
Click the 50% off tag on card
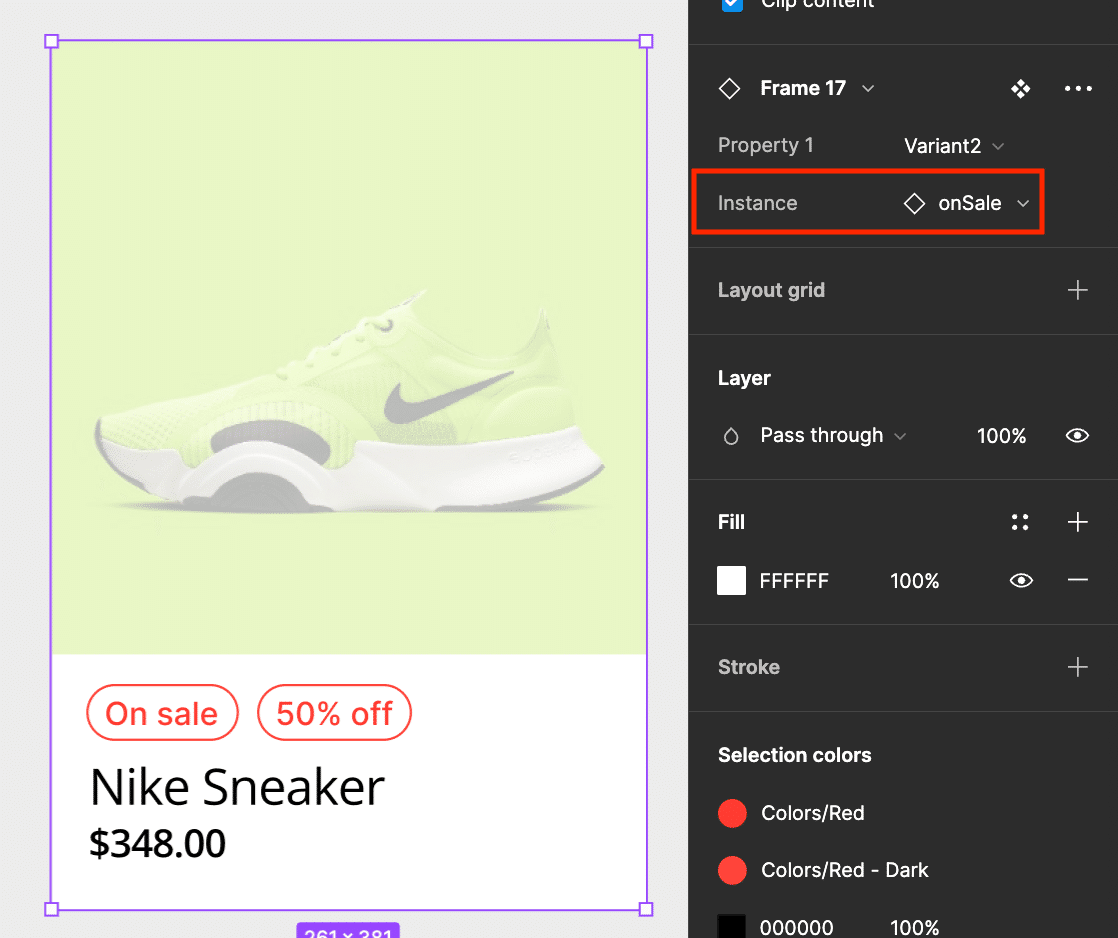pyautogui.click(x=334, y=713)
